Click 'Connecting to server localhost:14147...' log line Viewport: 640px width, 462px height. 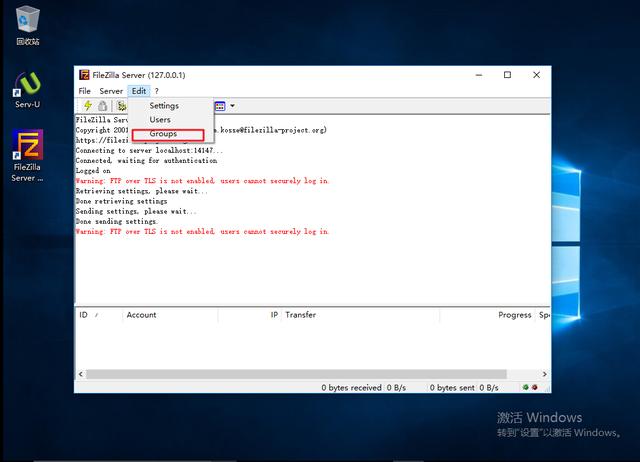(x=149, y=150)
